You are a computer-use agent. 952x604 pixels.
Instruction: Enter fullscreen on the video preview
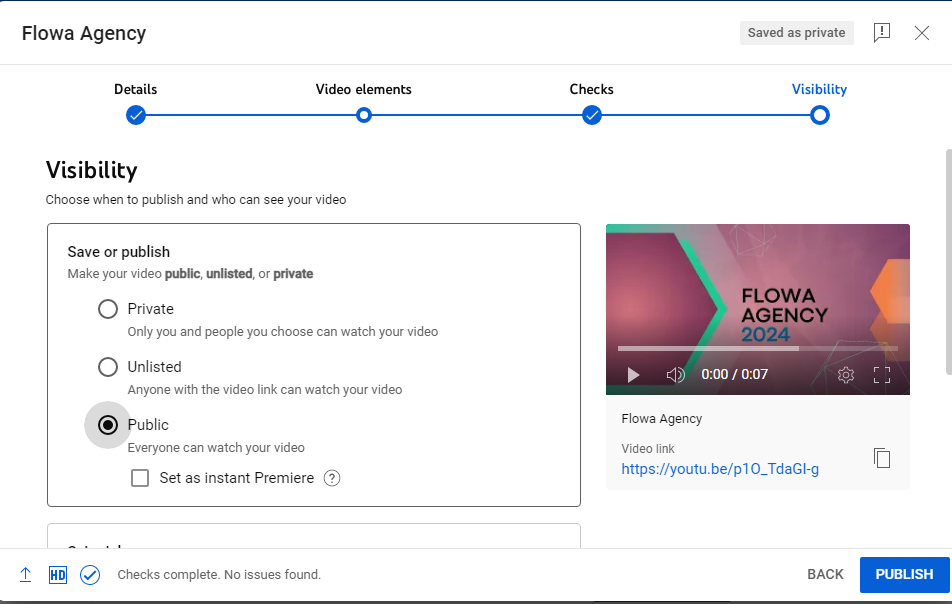tap(882, 375)
